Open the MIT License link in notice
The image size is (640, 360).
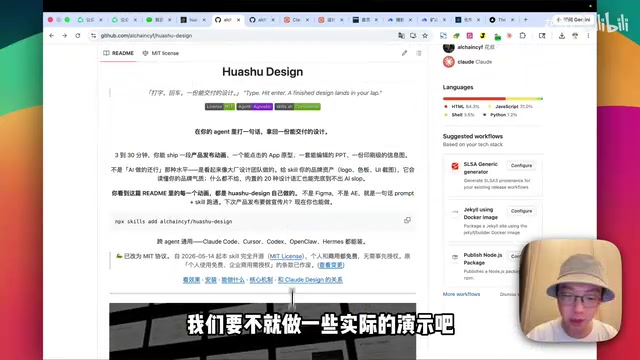(286, 256)
